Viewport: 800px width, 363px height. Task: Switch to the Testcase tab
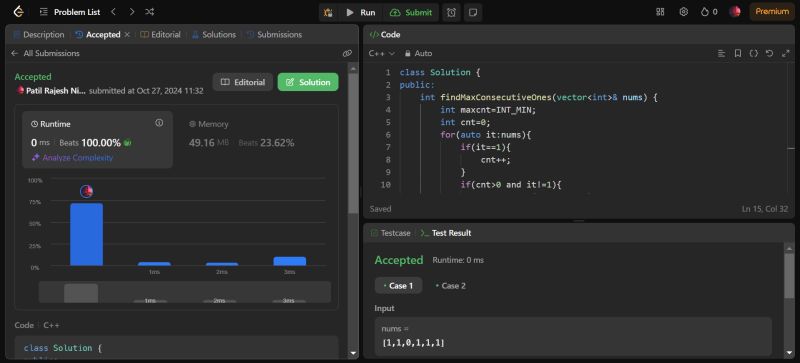390,233
